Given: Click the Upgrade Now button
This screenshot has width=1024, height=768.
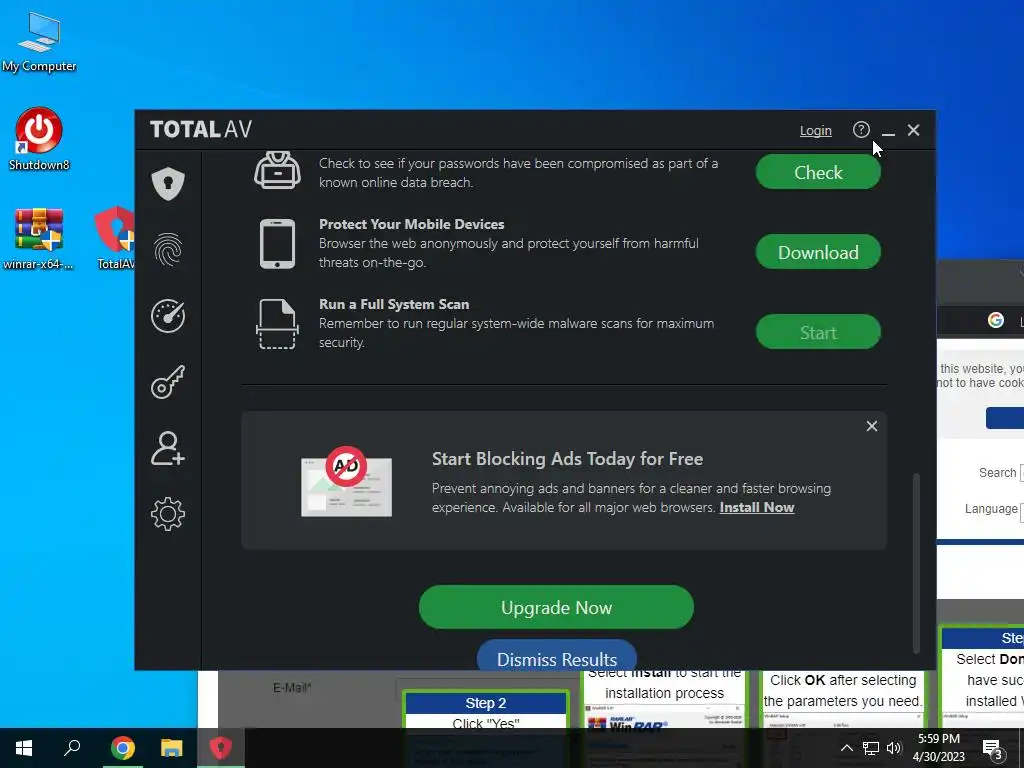Looking at the screenshot, I should pos(556,607).
